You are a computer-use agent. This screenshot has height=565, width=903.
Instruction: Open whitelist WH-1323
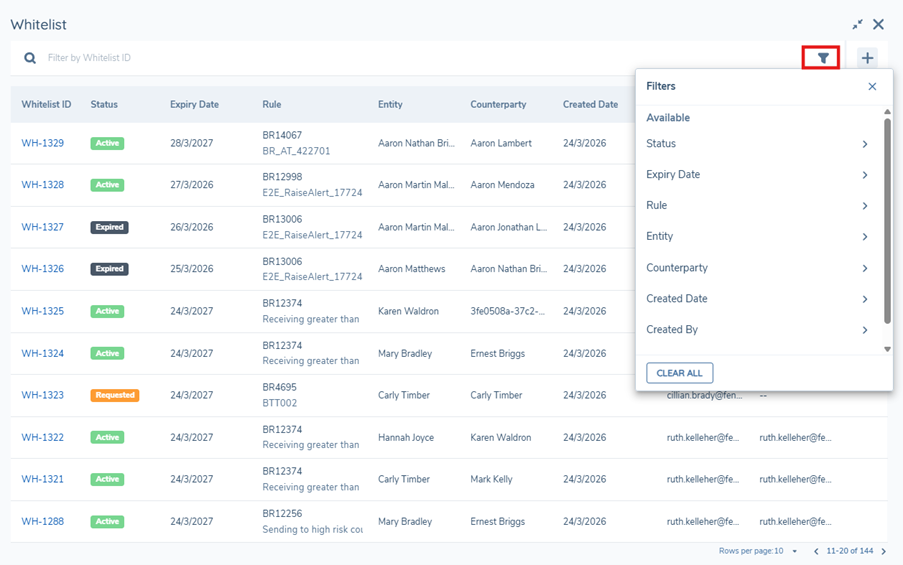(43, 395)
